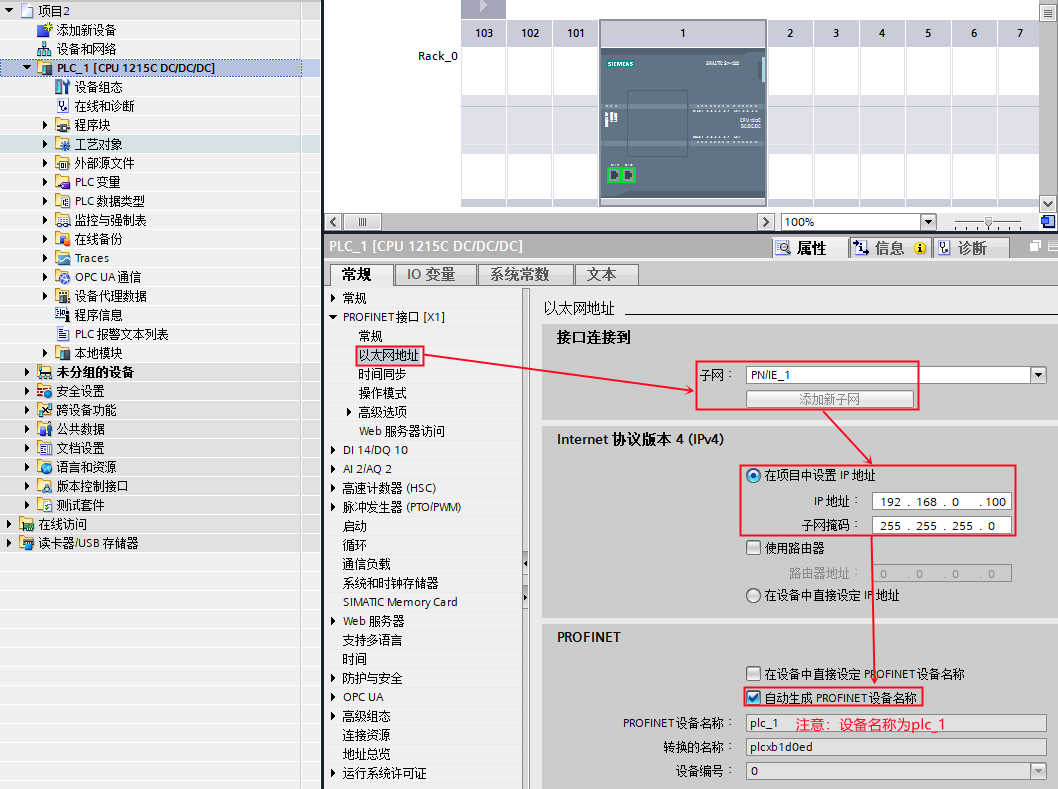1058x789 pixels.
Task: Click the 程序信息 icon
Action: coord(62,315)
